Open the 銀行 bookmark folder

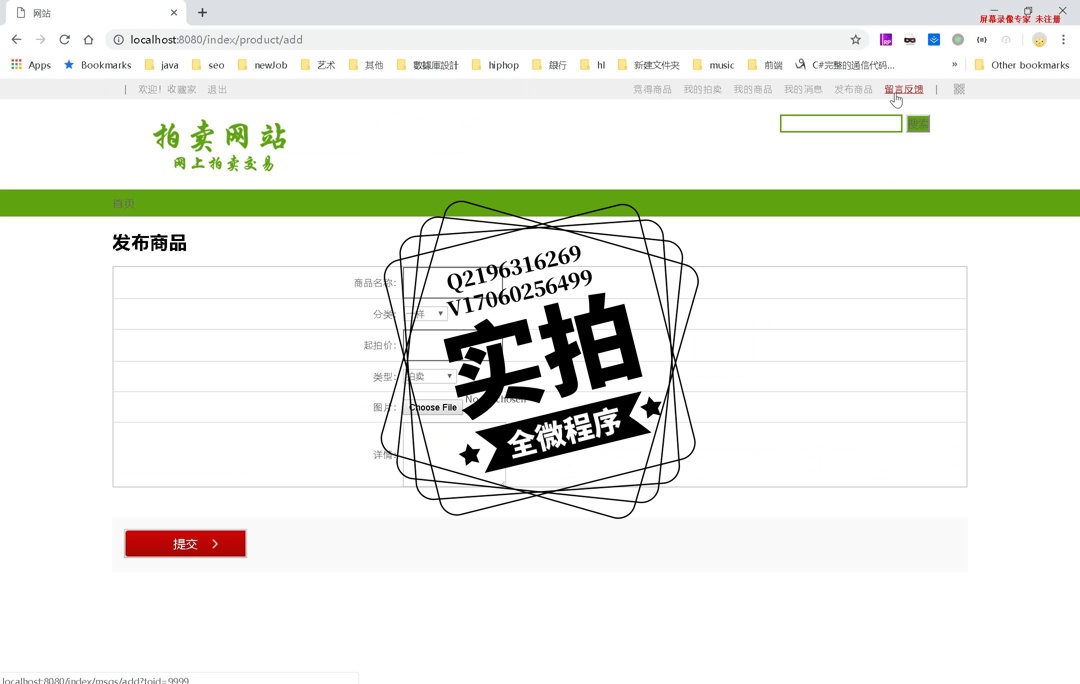pos(549,65)
